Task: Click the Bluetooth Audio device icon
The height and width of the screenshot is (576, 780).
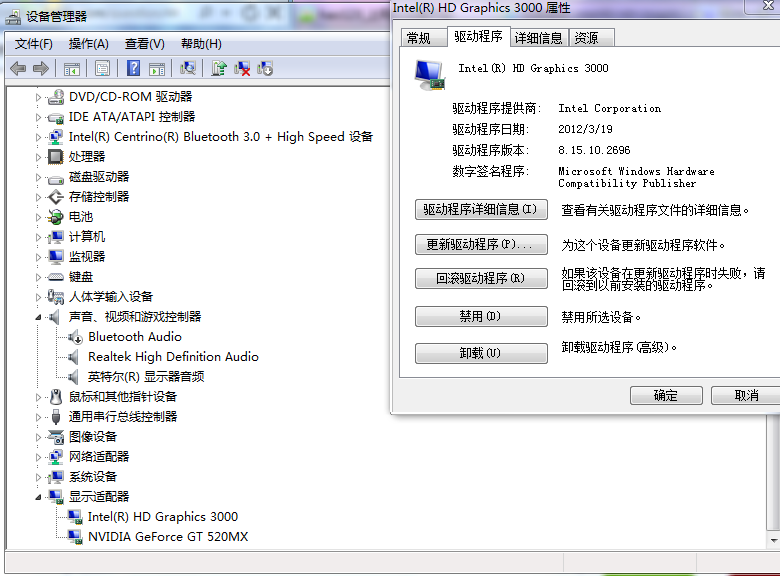Action: pos(75,337)
